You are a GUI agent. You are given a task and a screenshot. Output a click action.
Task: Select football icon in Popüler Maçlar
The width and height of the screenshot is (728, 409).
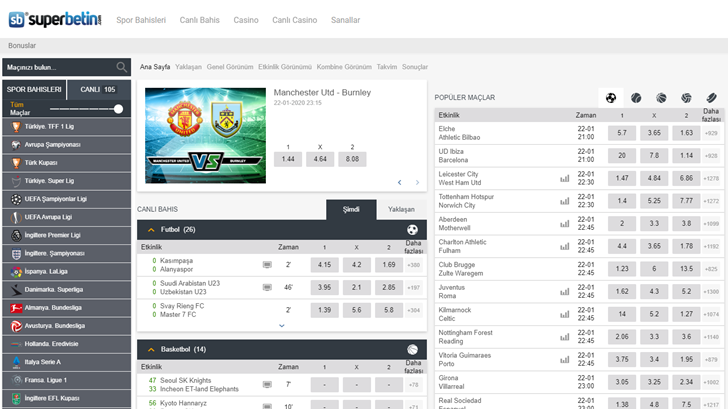click(x=611, y=98)
